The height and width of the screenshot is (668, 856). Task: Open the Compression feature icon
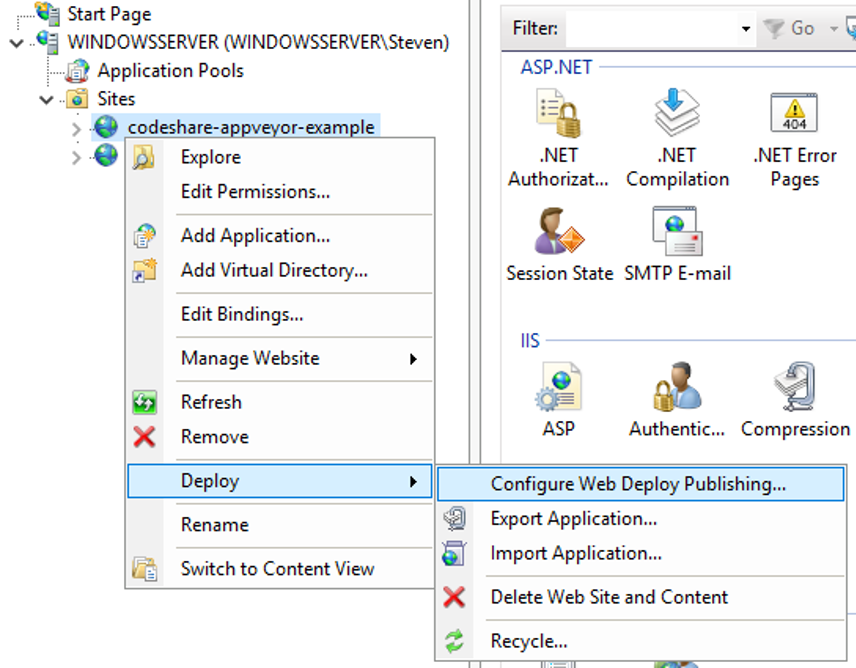coord(795,390)
